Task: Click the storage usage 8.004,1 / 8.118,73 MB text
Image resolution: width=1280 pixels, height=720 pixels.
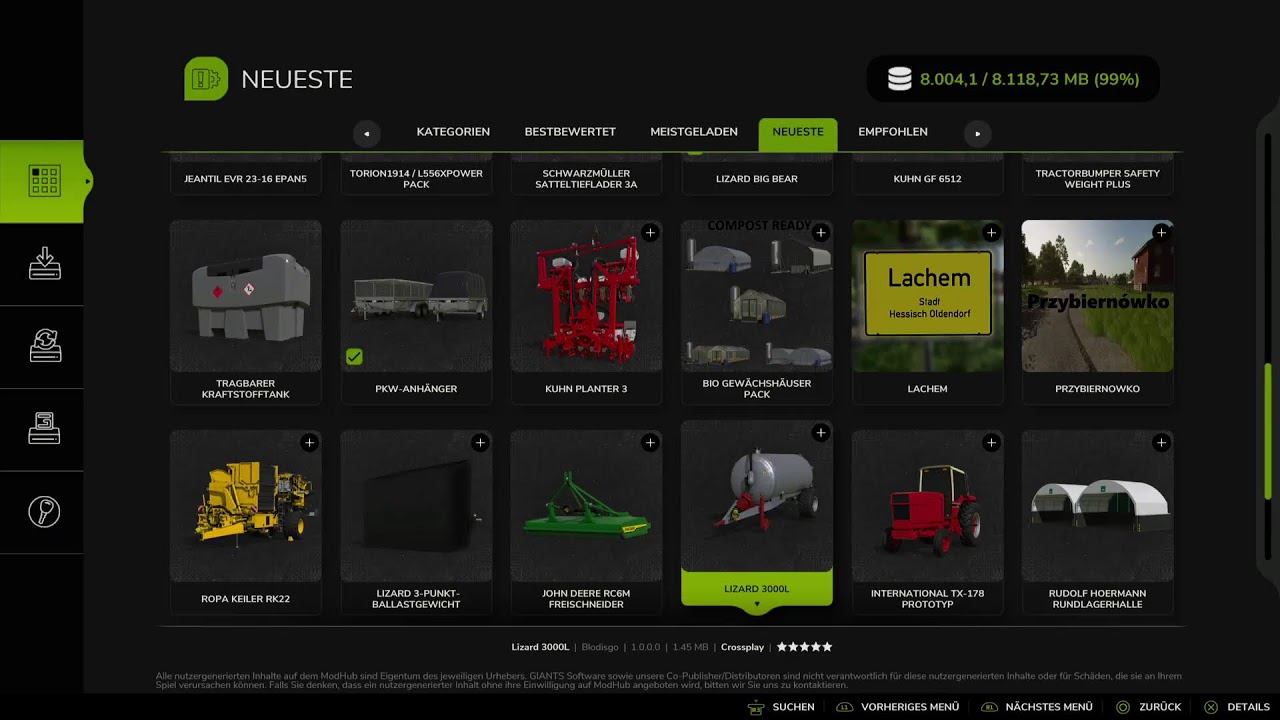Action: (x=1029, y=79)
